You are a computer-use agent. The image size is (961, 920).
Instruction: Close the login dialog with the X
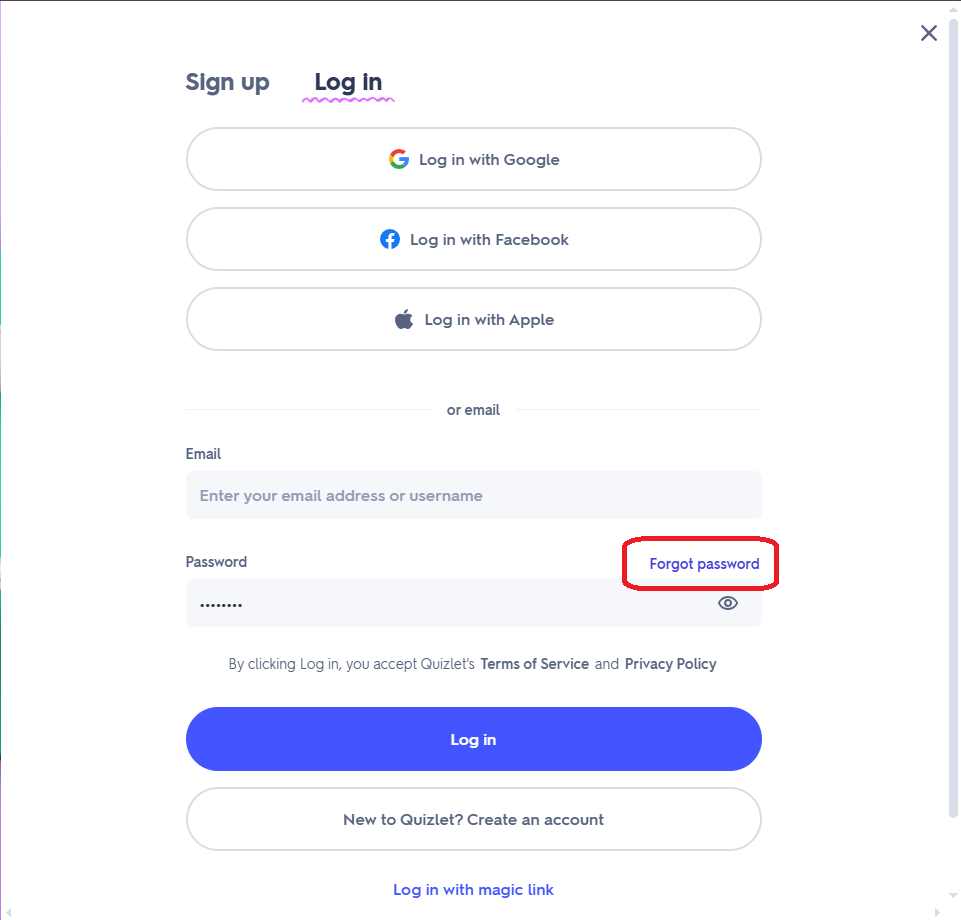[929, 33]
